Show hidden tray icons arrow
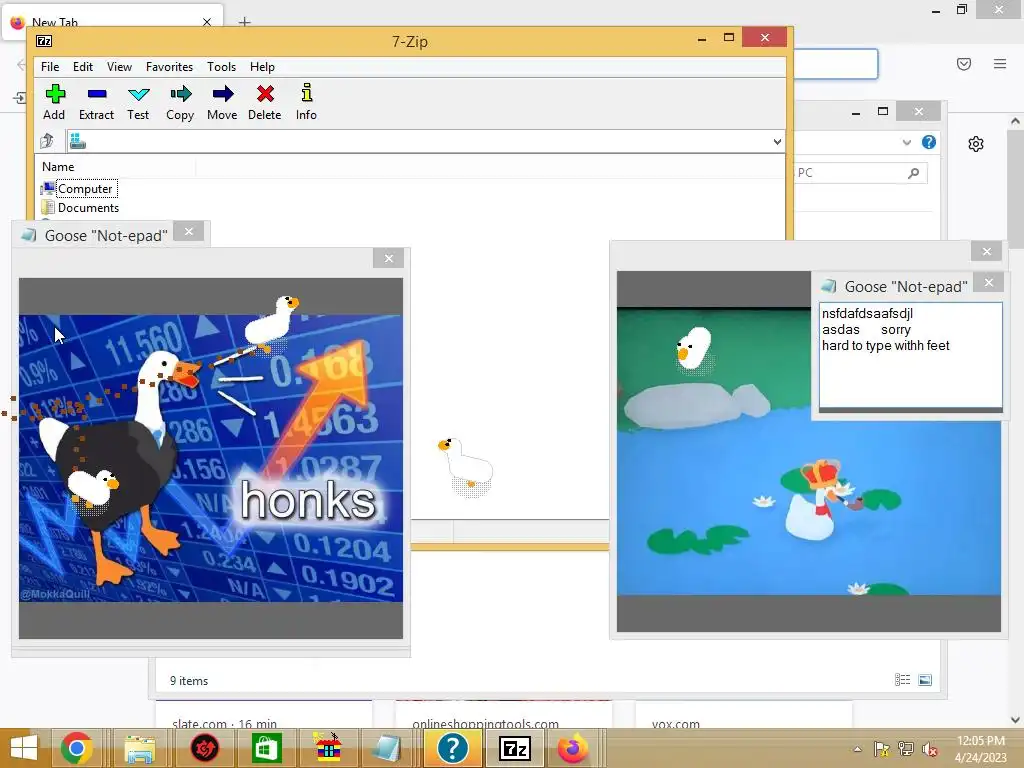The height and width of the screenshot is (768, 1024). [857, 749]
